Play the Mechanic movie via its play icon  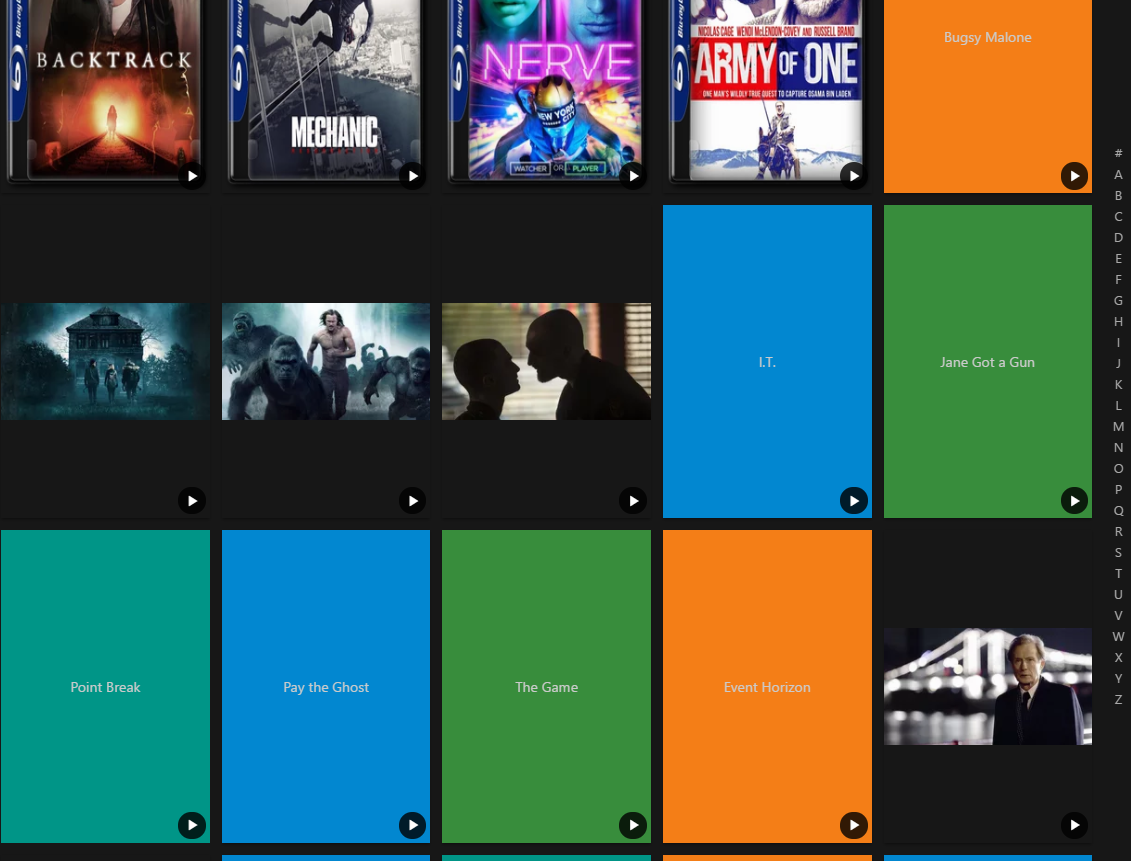pos(413,176)
